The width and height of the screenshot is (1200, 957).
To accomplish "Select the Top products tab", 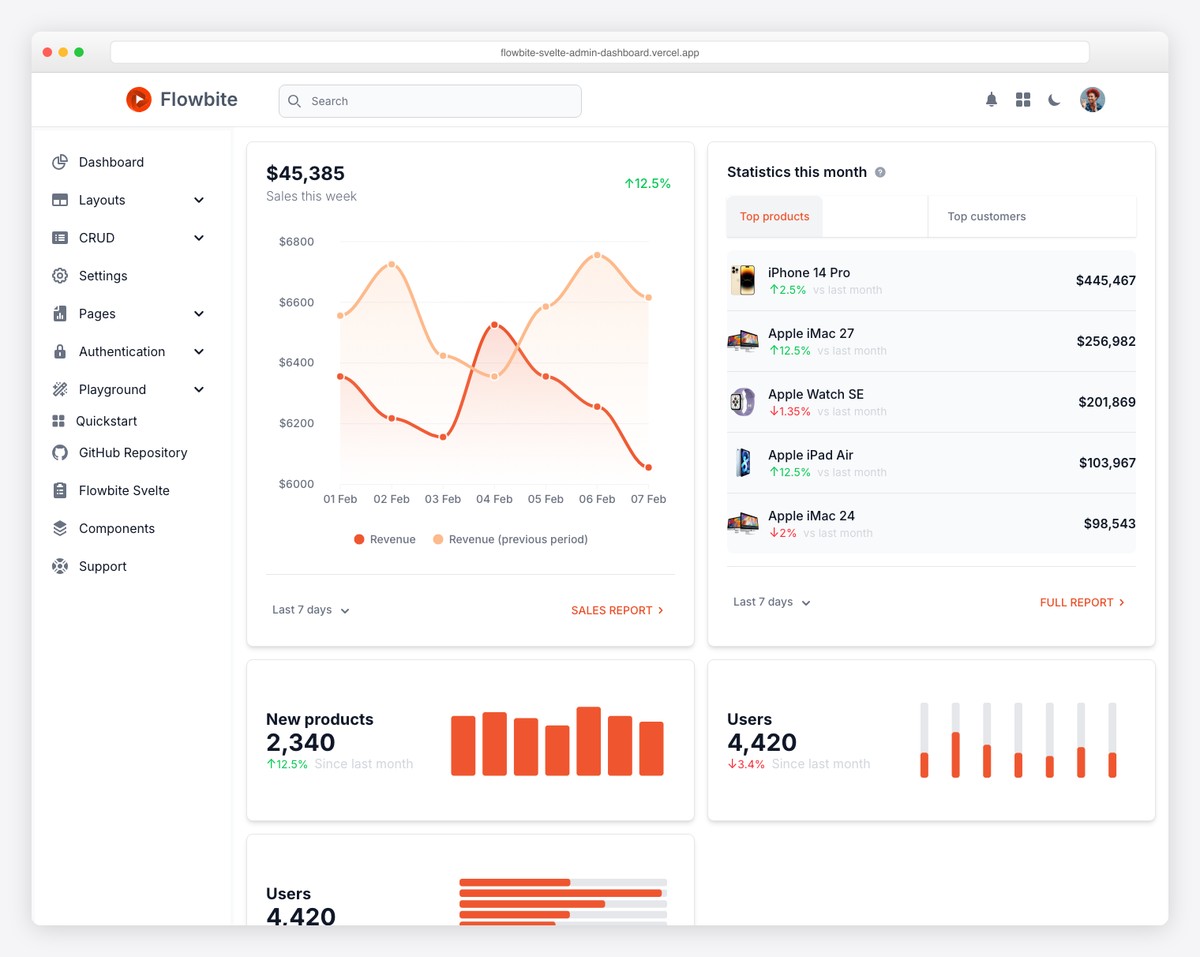I will coord(774,216).
